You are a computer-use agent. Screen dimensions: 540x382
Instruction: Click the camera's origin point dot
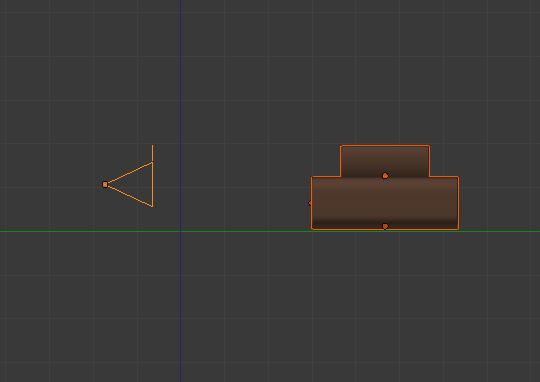(105, 185)
